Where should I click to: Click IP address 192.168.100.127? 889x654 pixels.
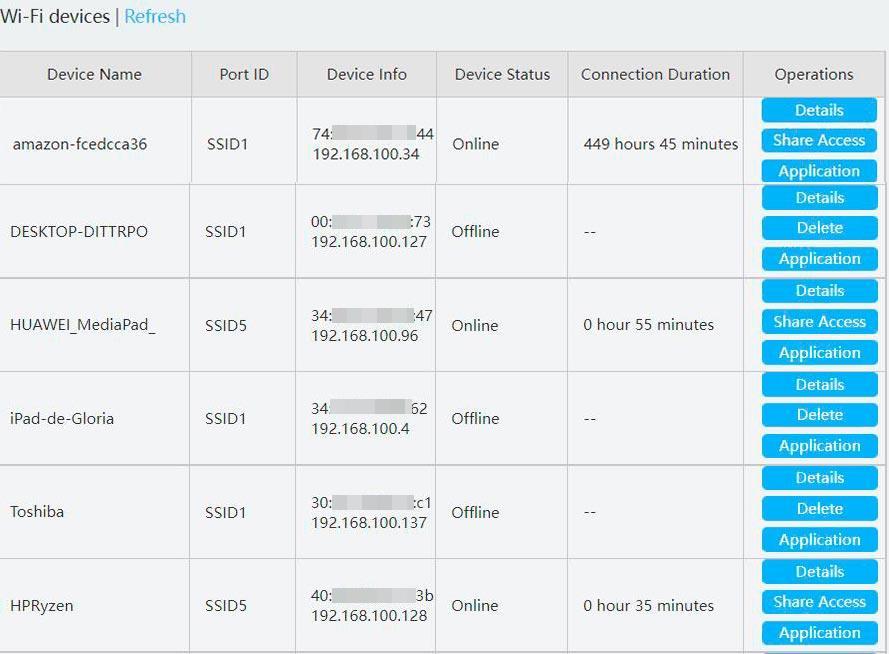pyautogui.click(x=369, y=241)
